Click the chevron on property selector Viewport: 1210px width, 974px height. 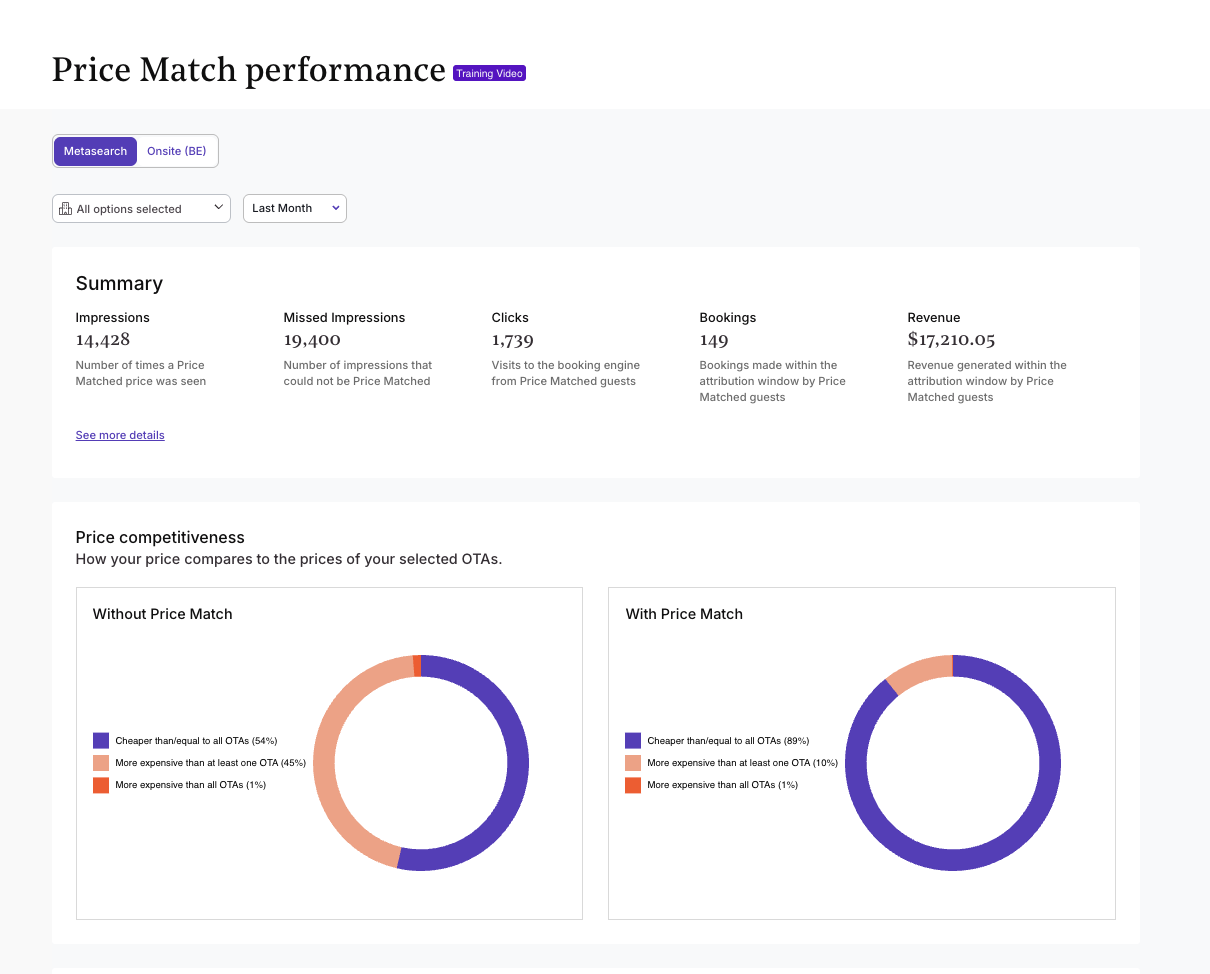[x=219, y=208]
